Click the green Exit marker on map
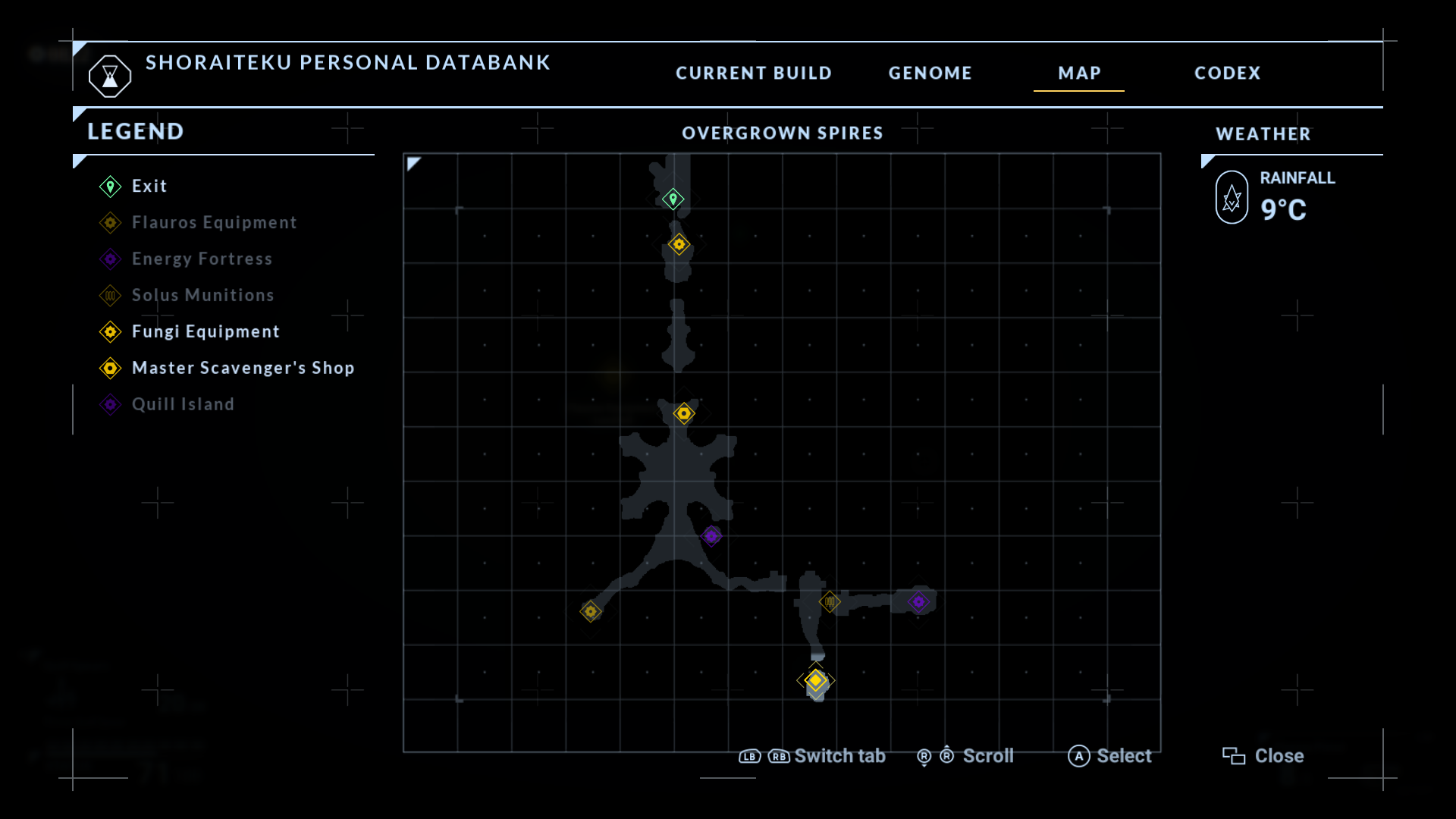 pos(673,199)
